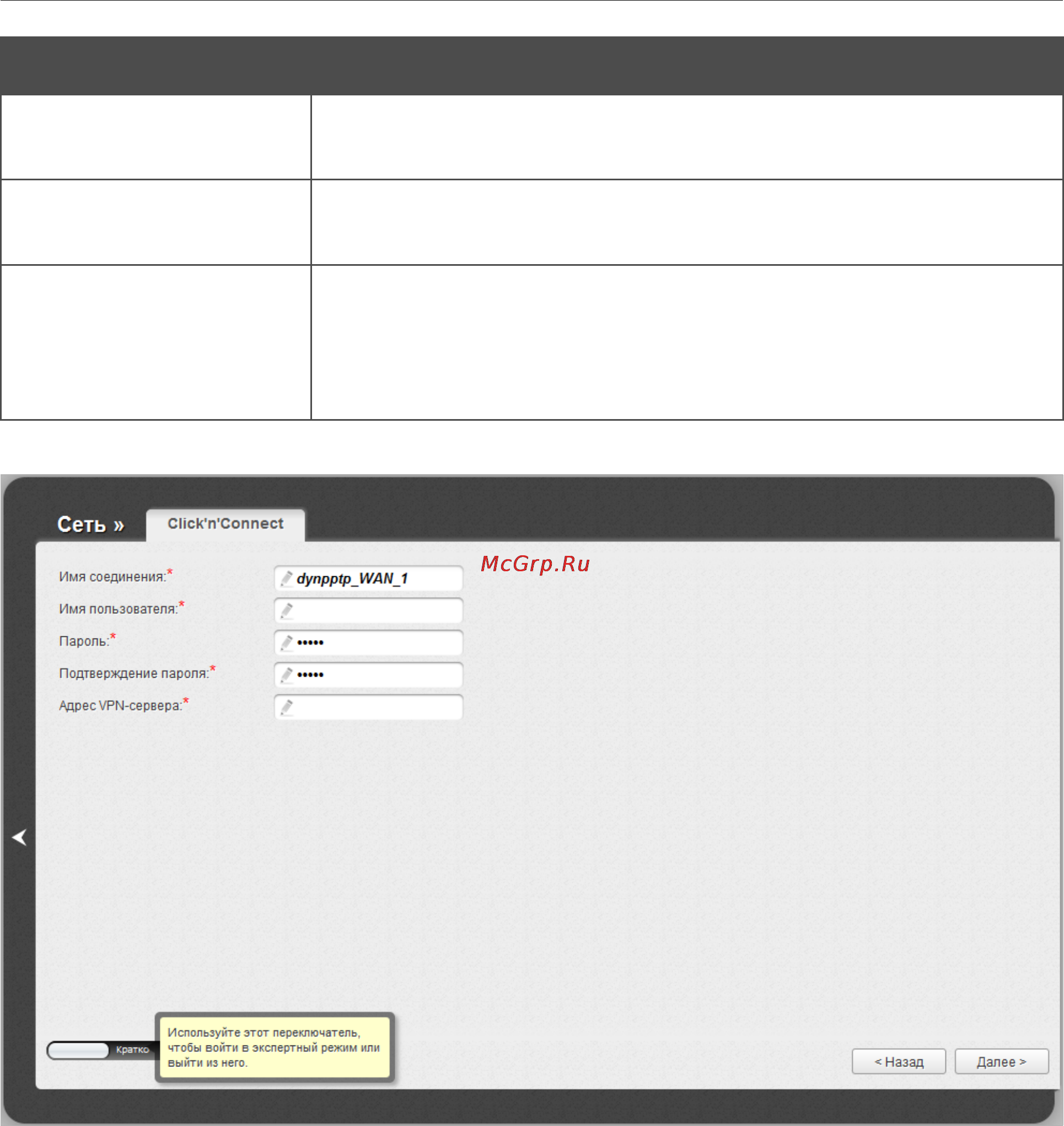Image resolution: width=1064 pixels, height=1126 pixels.
Task: Click the Имя соединения label
Action: point(113,577)
